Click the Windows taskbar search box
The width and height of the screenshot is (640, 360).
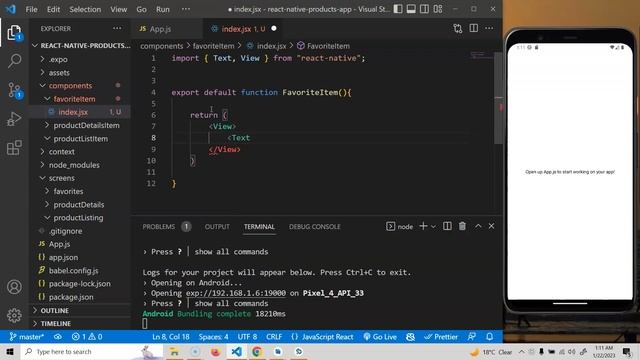click(92, 351)
